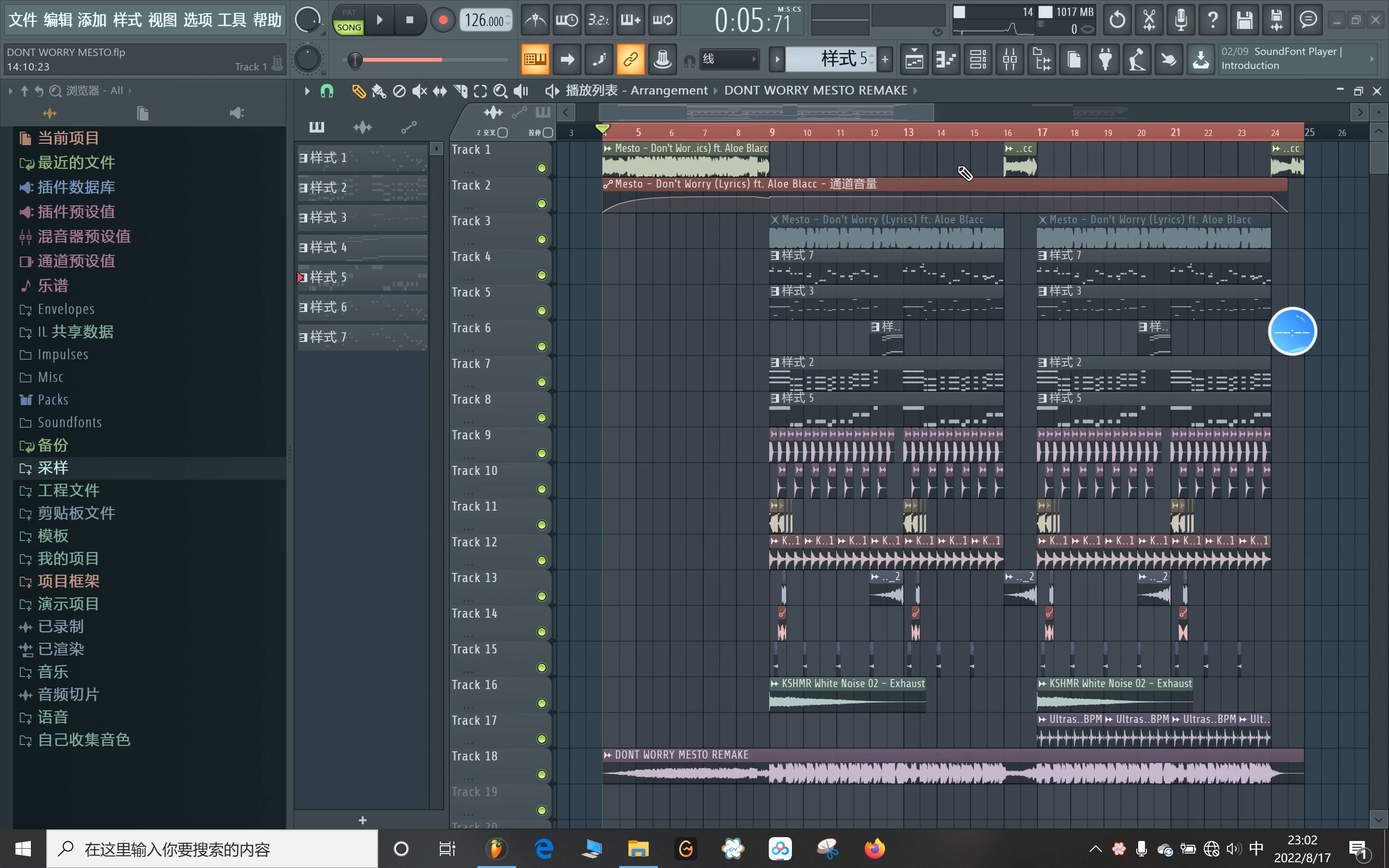Select the pencil draw tool in playlist
1389x868 pixels.
359,91
